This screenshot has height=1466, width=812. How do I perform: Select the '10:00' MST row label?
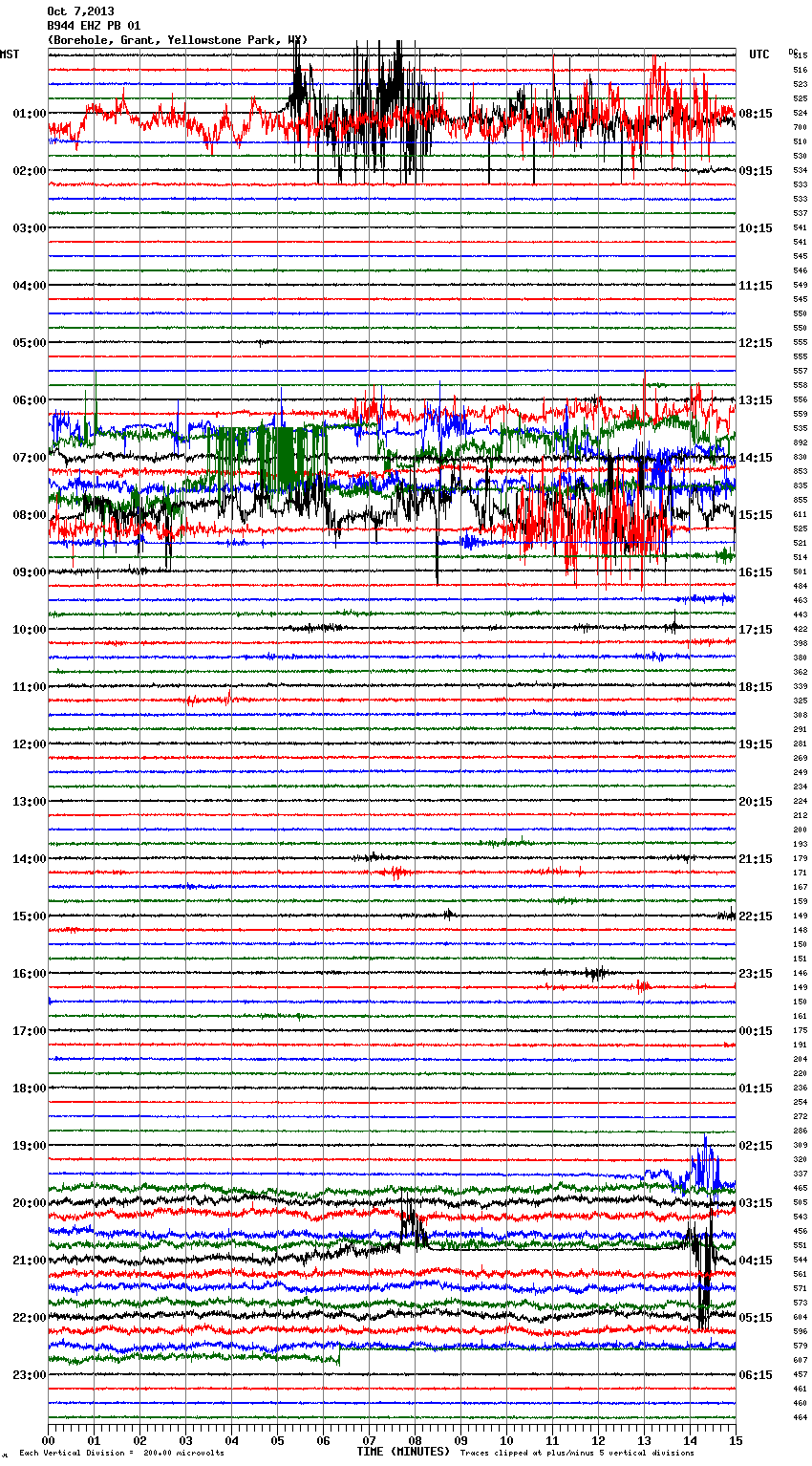[x=29, y=630]
